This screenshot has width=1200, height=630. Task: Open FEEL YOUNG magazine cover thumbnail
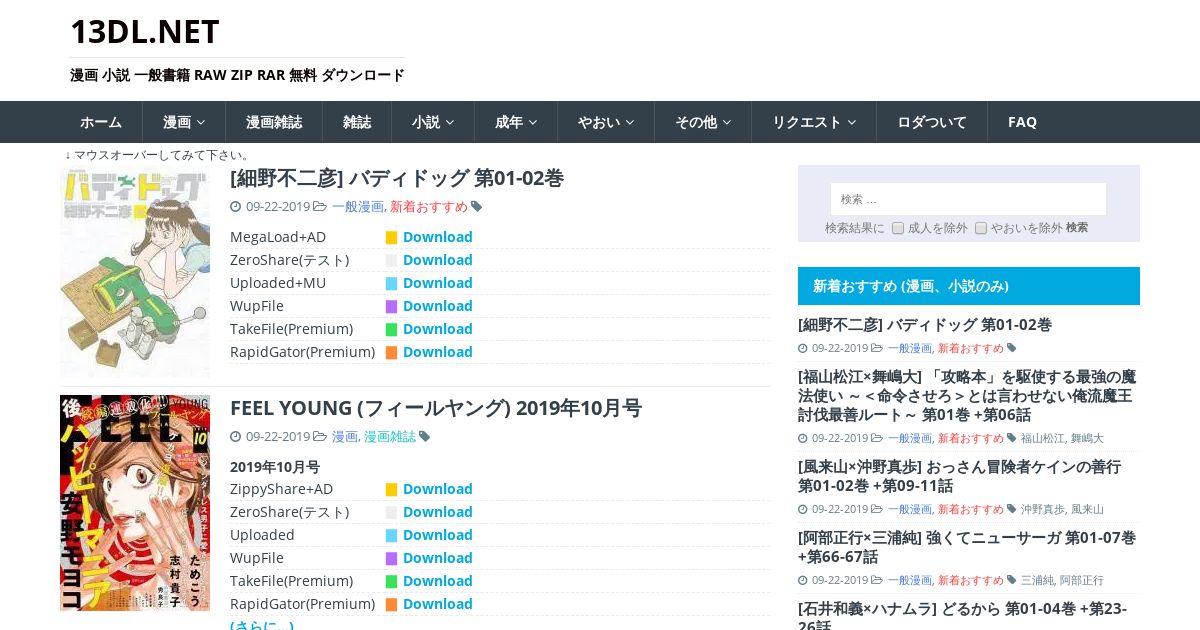(135, 503)
